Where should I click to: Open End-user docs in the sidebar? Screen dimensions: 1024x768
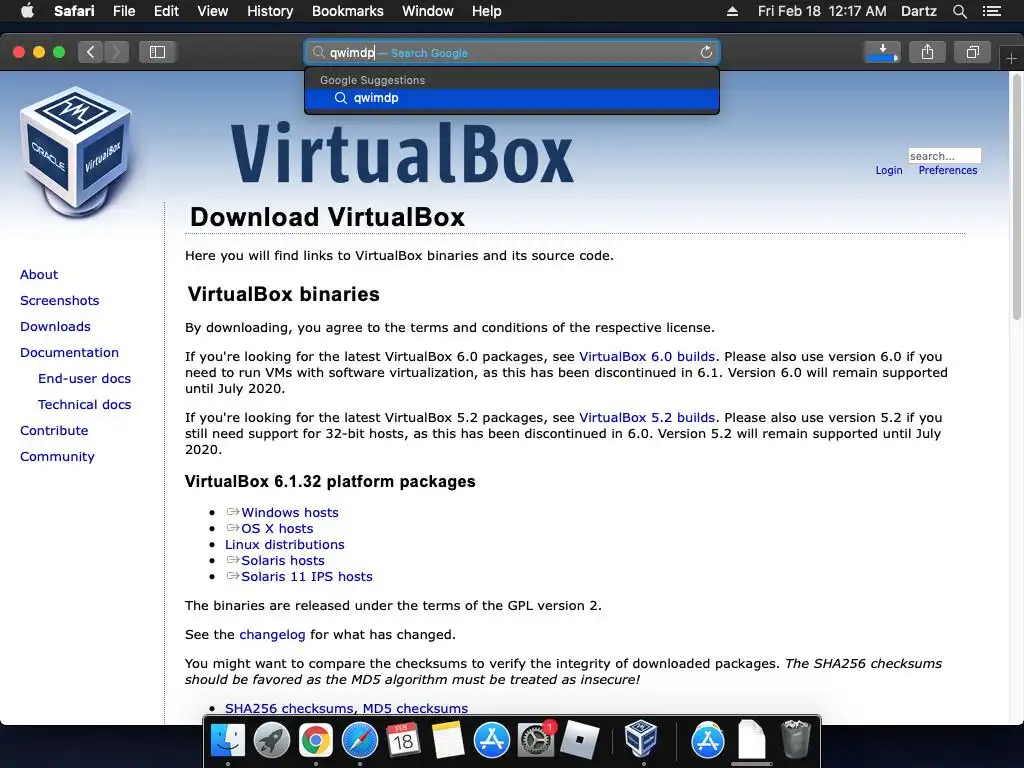point(84,379)
